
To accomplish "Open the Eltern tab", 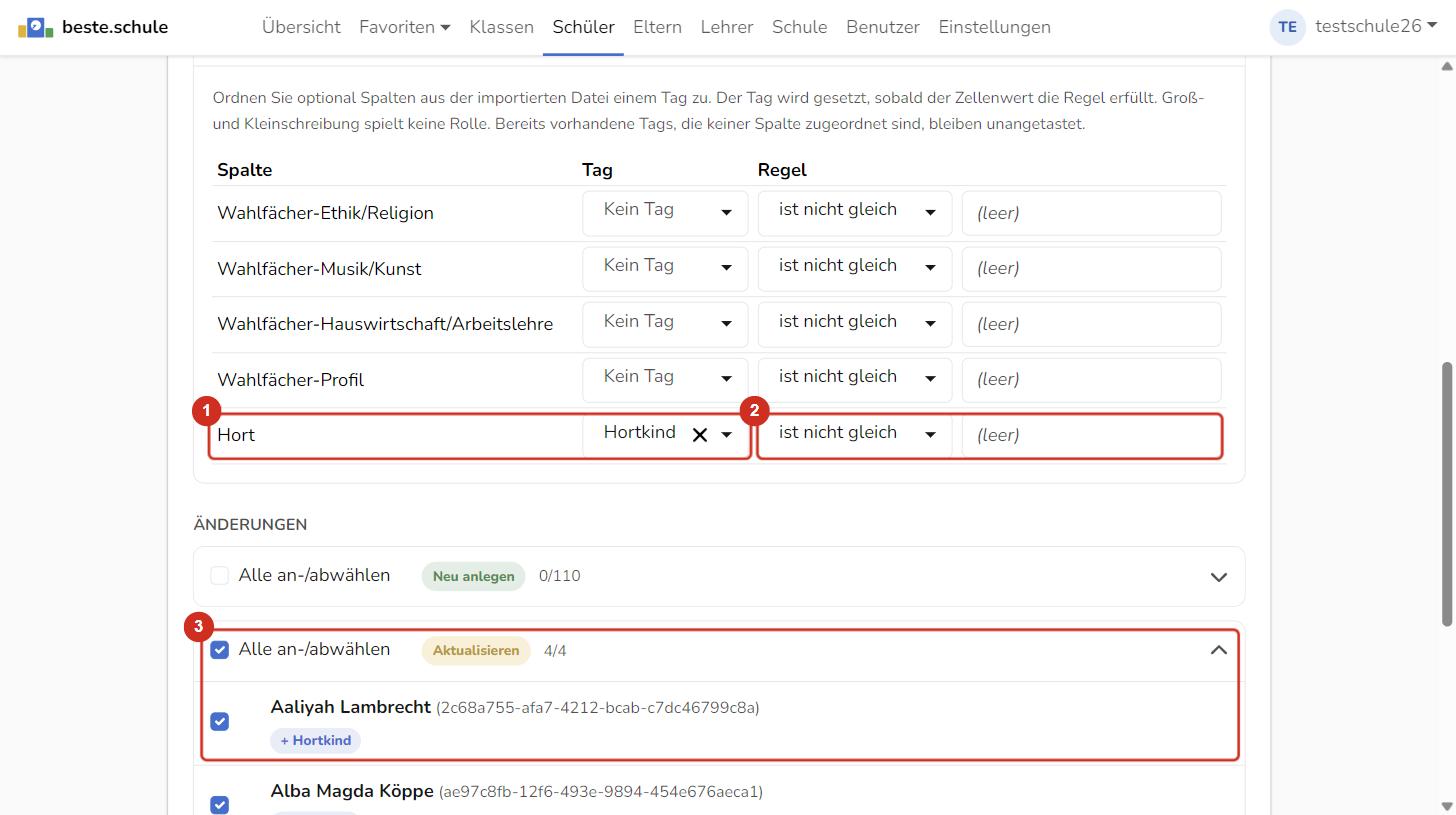I will pyautogui.click(x=657, y=27).
